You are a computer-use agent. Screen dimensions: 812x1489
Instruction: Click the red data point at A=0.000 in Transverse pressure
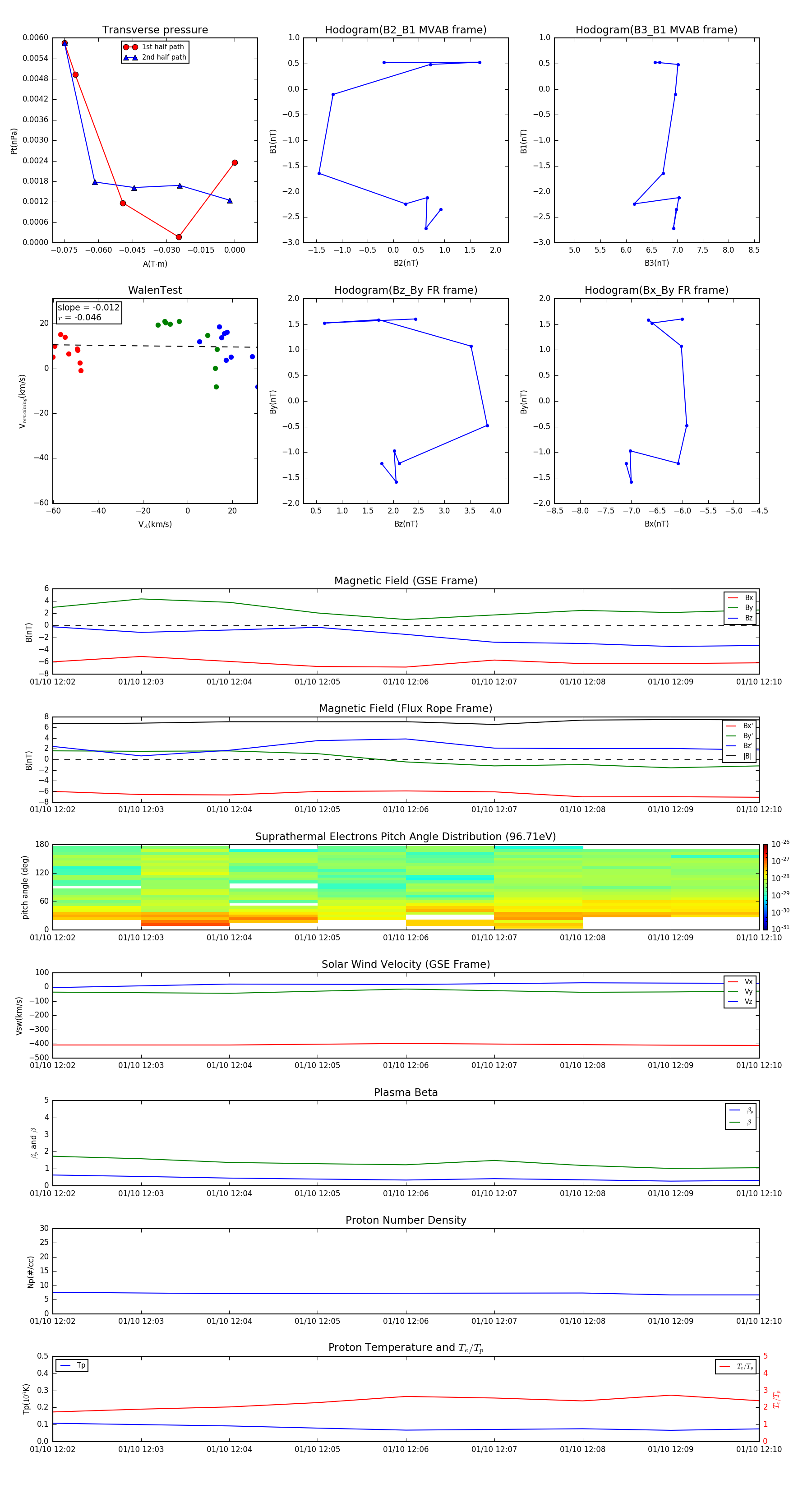point(235,163)
